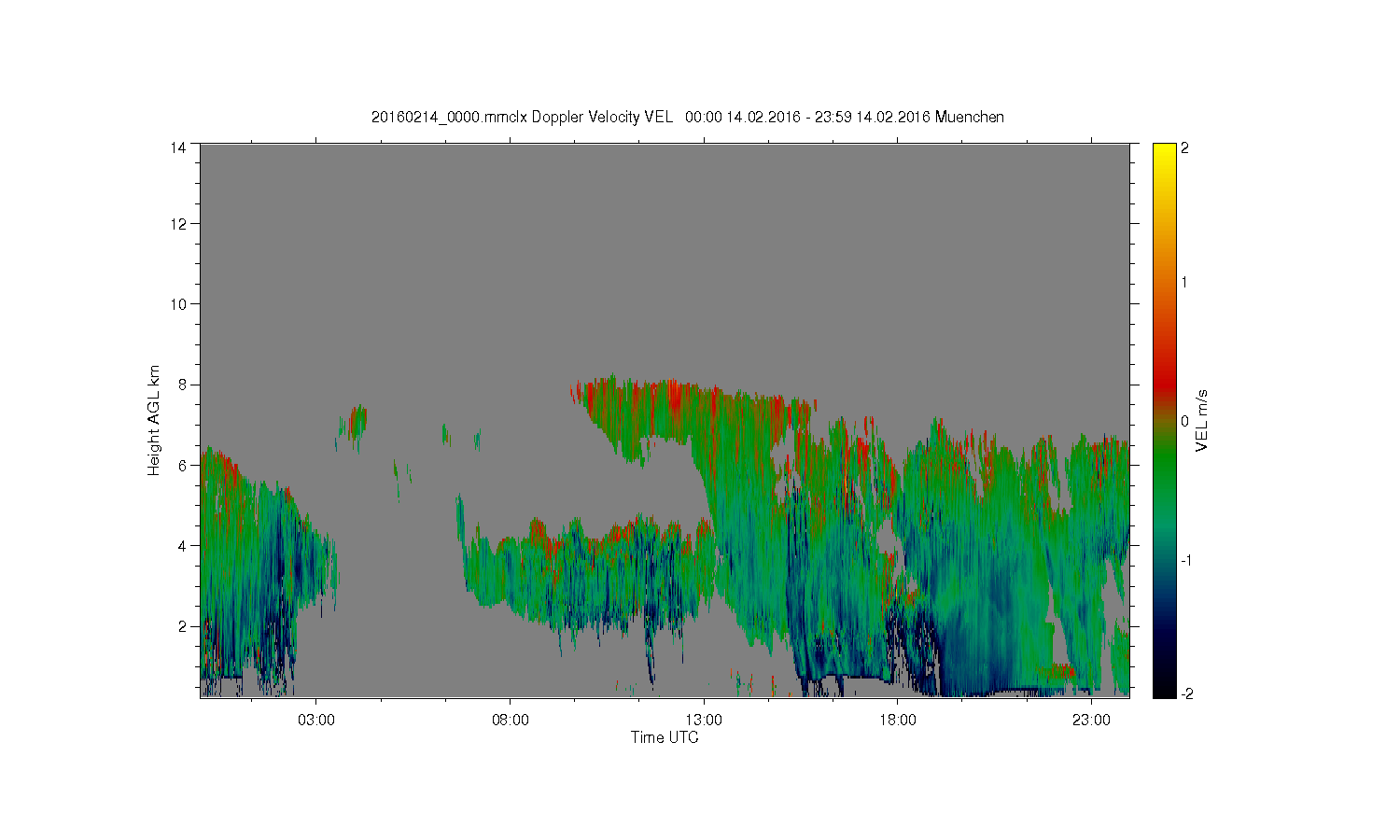Image resolution: width=1400 pixels, height=840 pixels.
Task: Click the 08:00 time tick label
Action: (x=510, y=721)
